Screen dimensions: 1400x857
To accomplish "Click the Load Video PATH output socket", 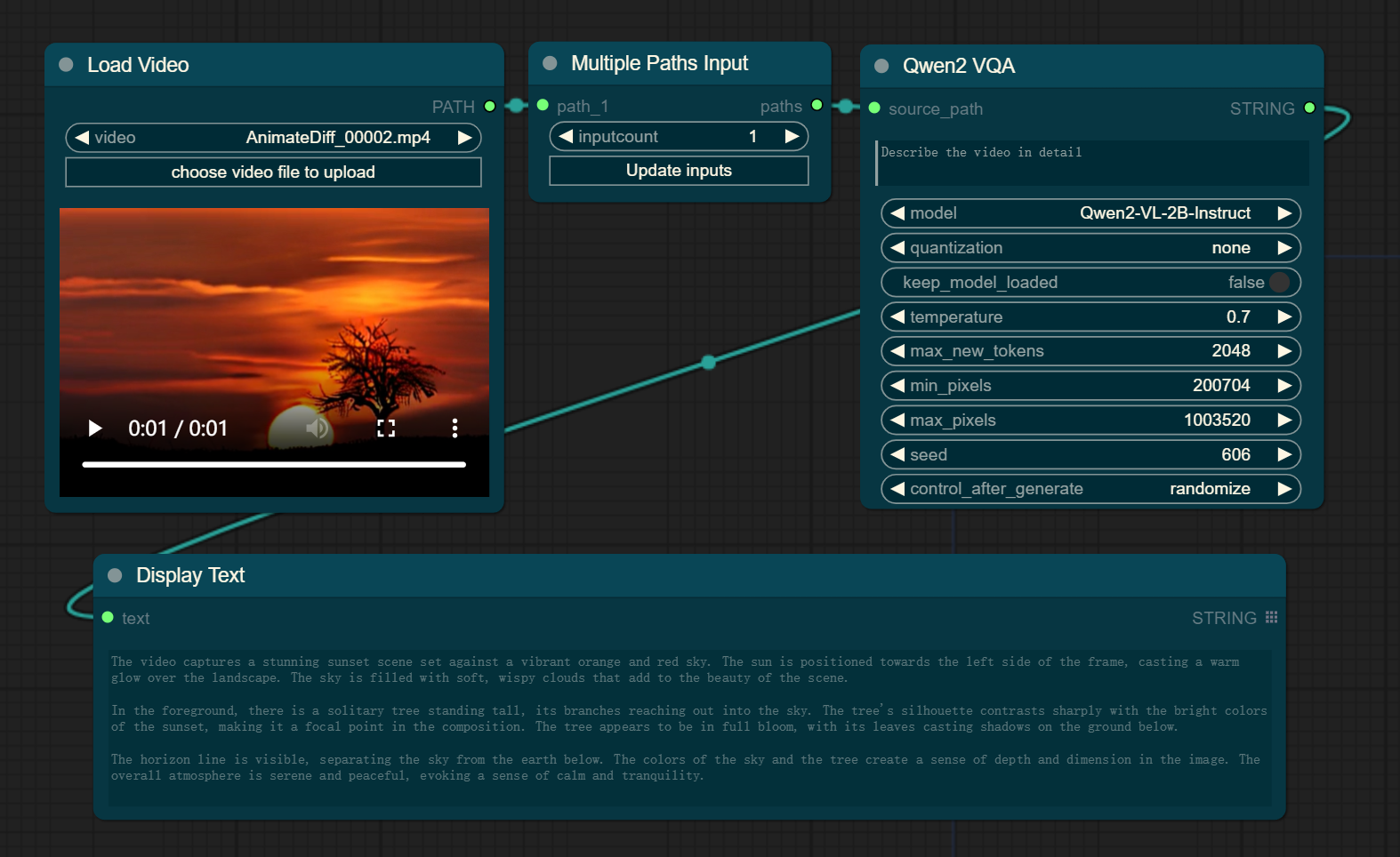I will click(489, 107).
